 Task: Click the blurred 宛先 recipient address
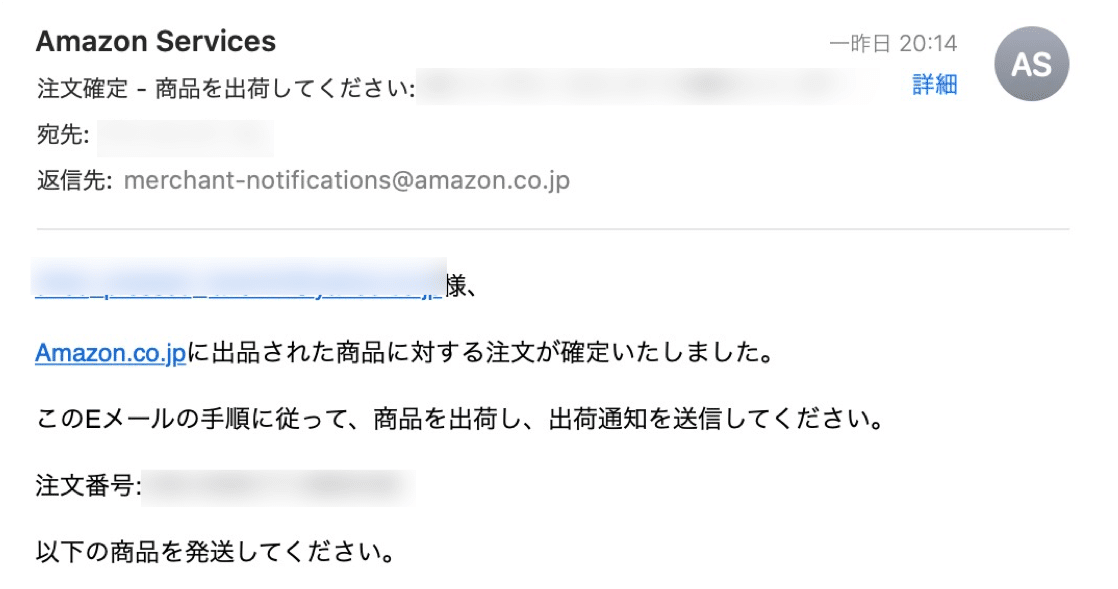coord(185,138)
